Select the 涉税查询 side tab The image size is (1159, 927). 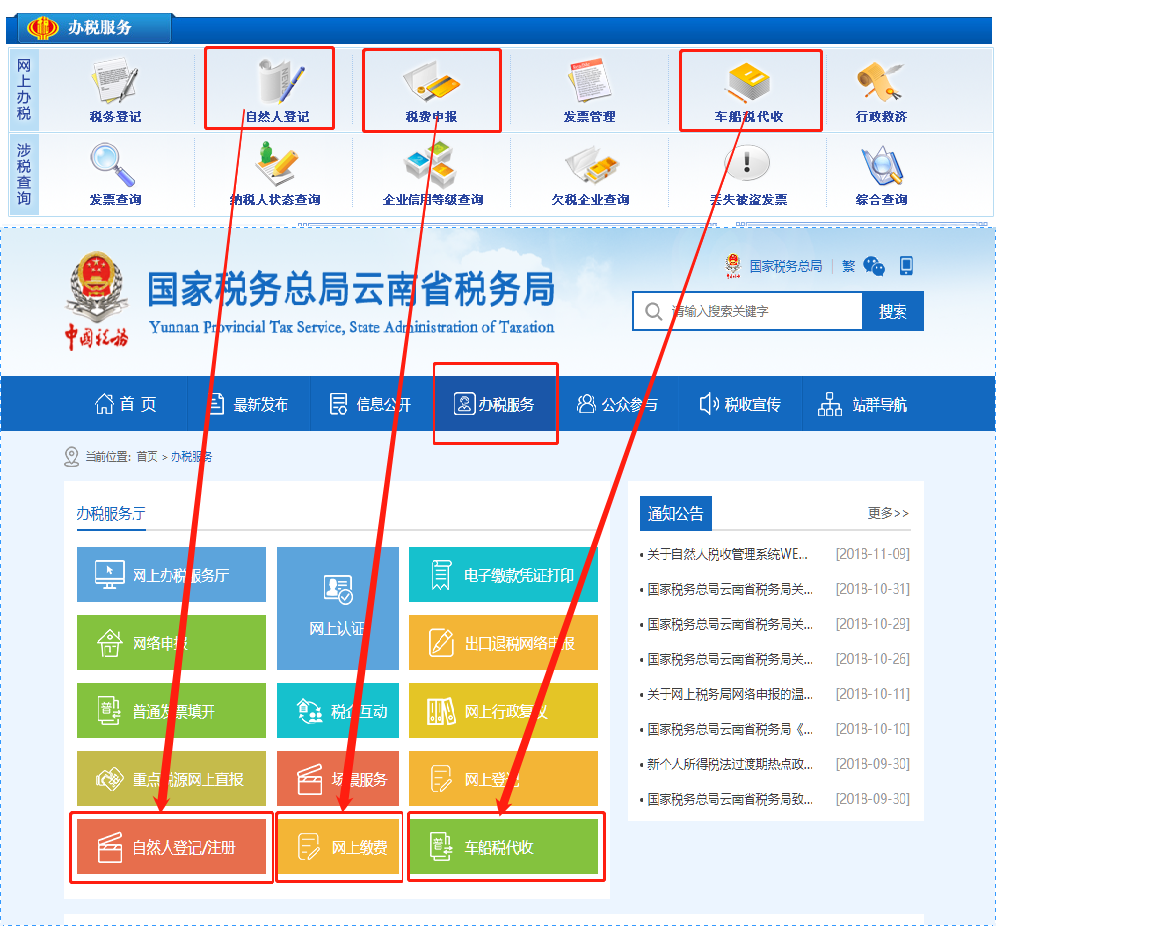tap(24, 174)
